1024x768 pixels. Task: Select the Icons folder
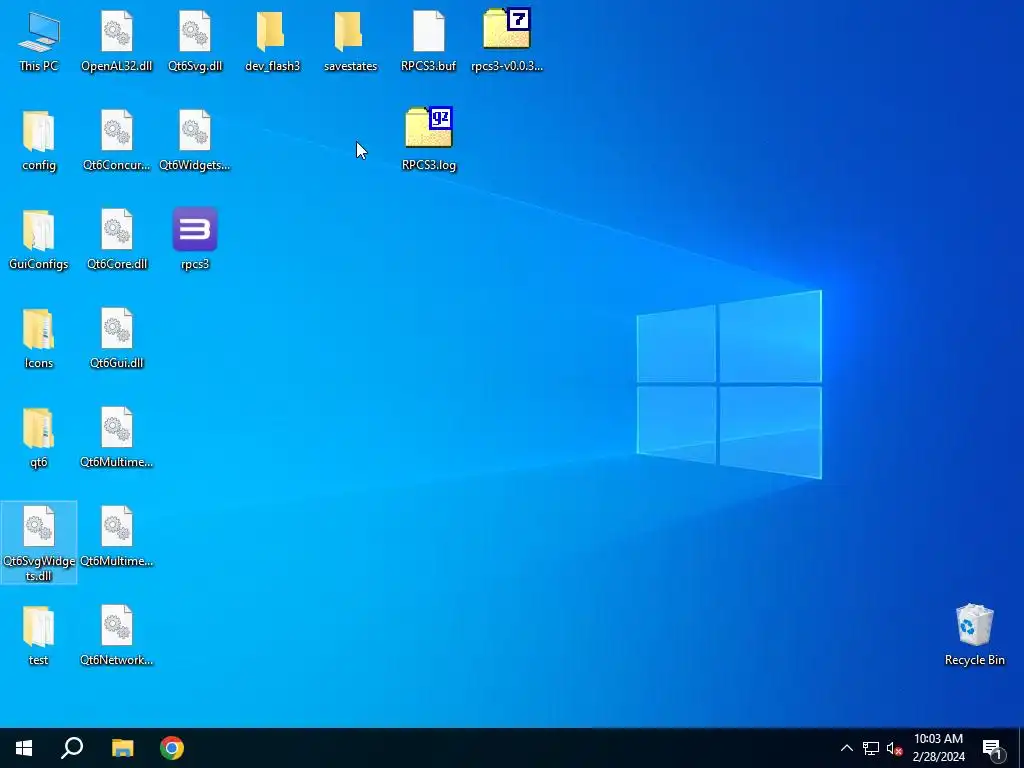39,338
